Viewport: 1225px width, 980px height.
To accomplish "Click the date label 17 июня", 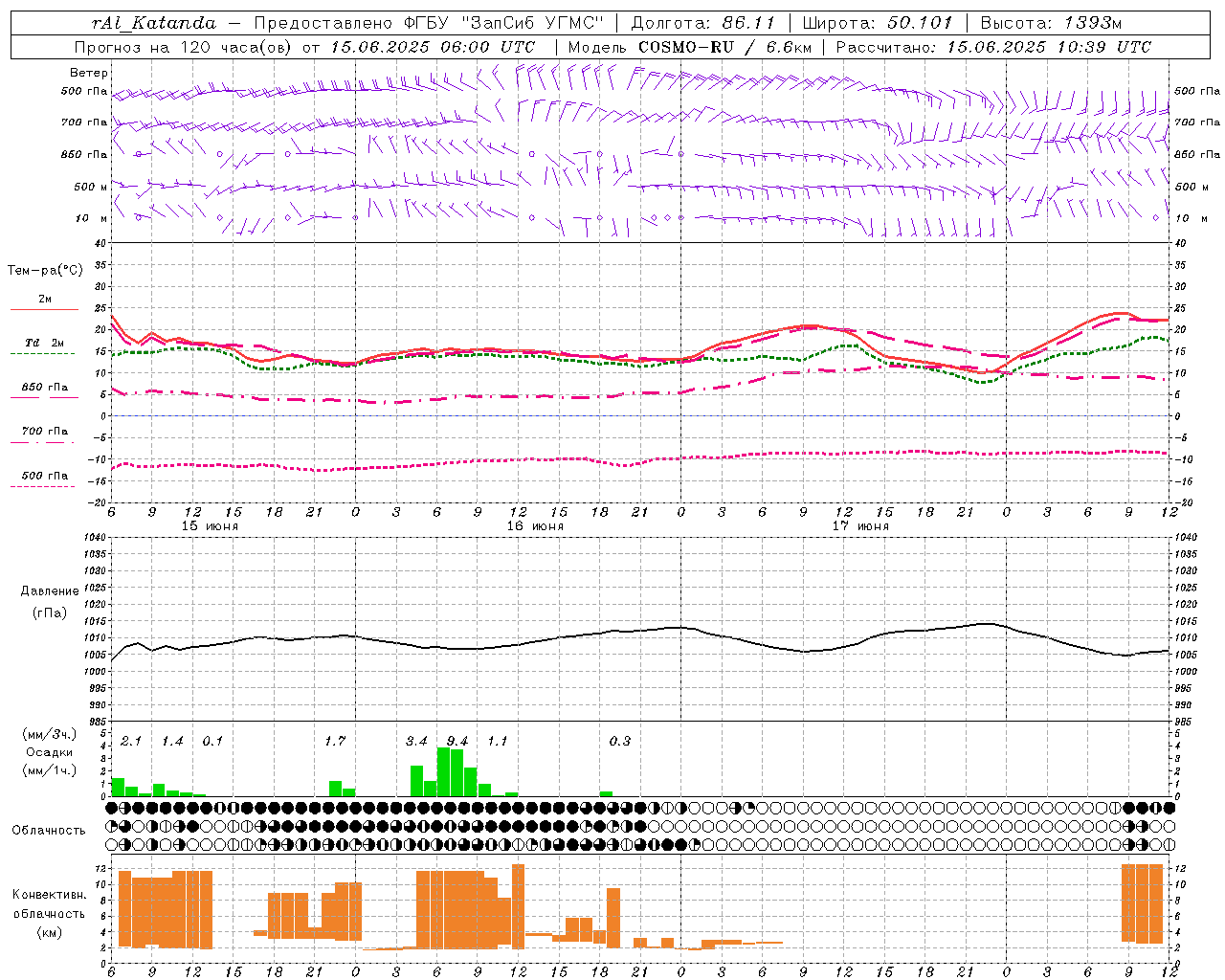I will [860, 526].
